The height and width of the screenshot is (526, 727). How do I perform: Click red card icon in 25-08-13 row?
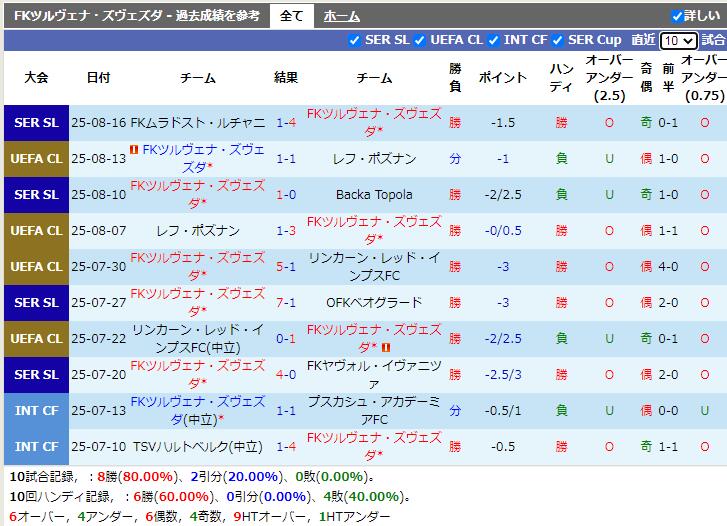(134, 149)
